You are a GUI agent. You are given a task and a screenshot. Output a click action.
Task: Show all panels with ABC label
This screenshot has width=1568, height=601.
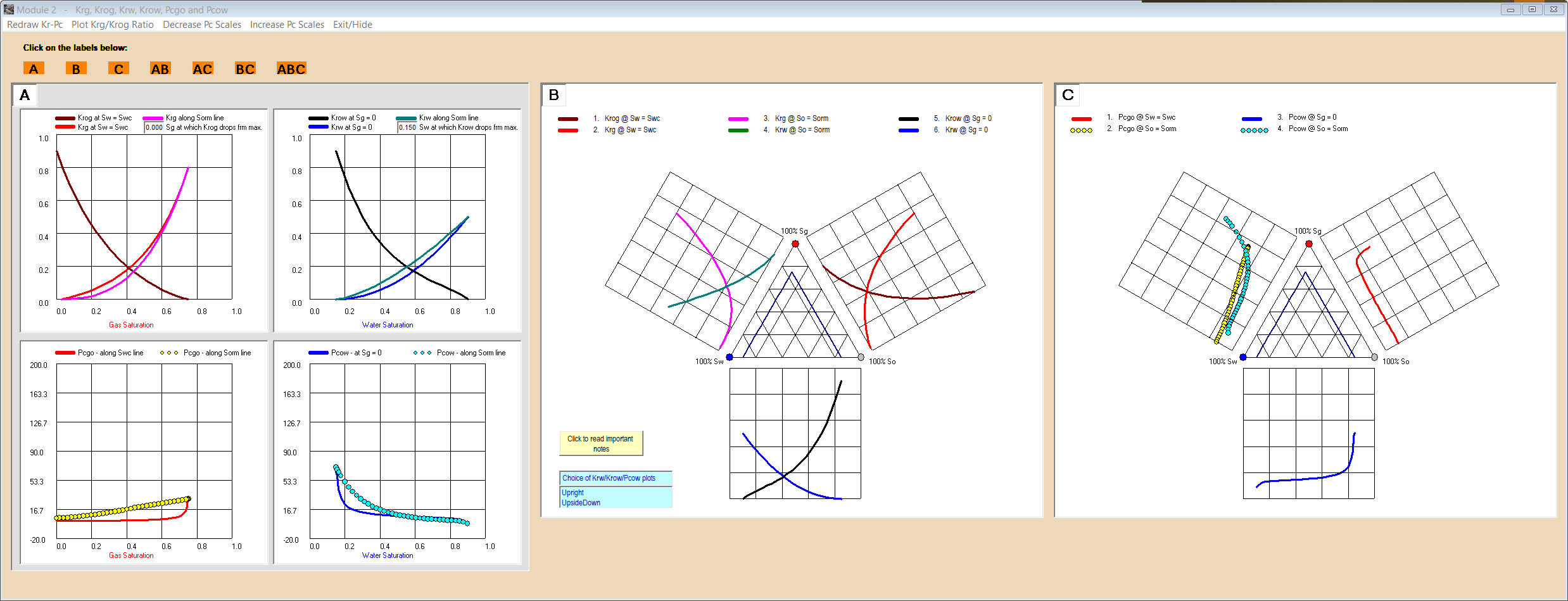pyautogui.click(x=291, y=68)
